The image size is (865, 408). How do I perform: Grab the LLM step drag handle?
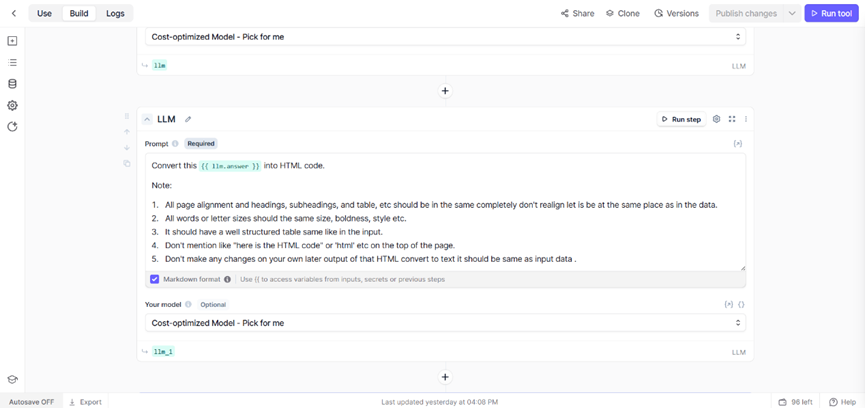click(x=126, y=116)
